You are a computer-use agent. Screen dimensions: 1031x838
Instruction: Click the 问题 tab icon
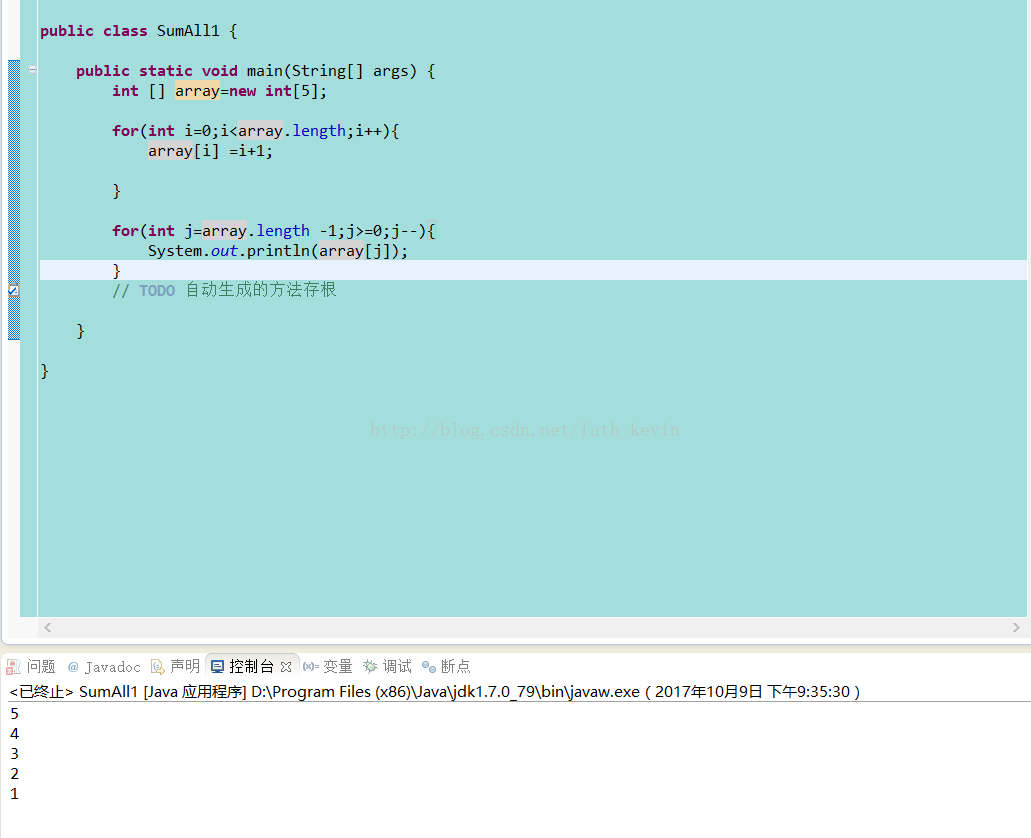[13, 667]
